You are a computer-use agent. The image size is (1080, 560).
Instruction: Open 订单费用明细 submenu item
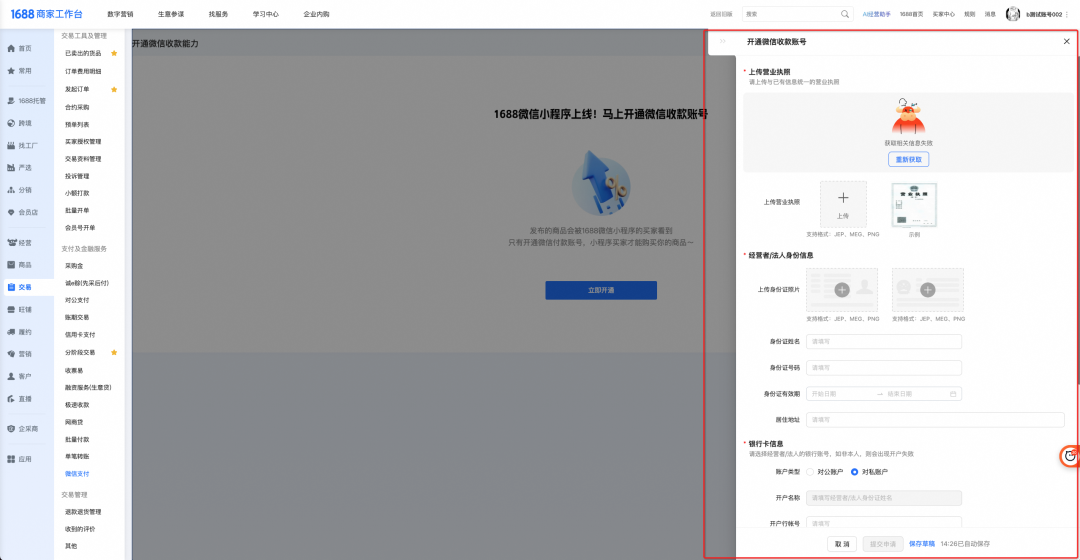(83, 71)
